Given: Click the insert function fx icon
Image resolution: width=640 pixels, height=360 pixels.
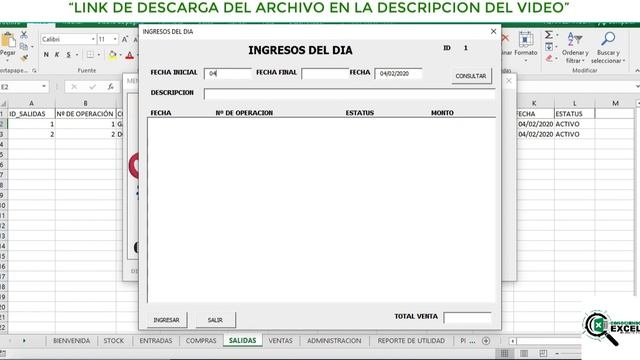Looking at the screenshot, I should (111, 87).
